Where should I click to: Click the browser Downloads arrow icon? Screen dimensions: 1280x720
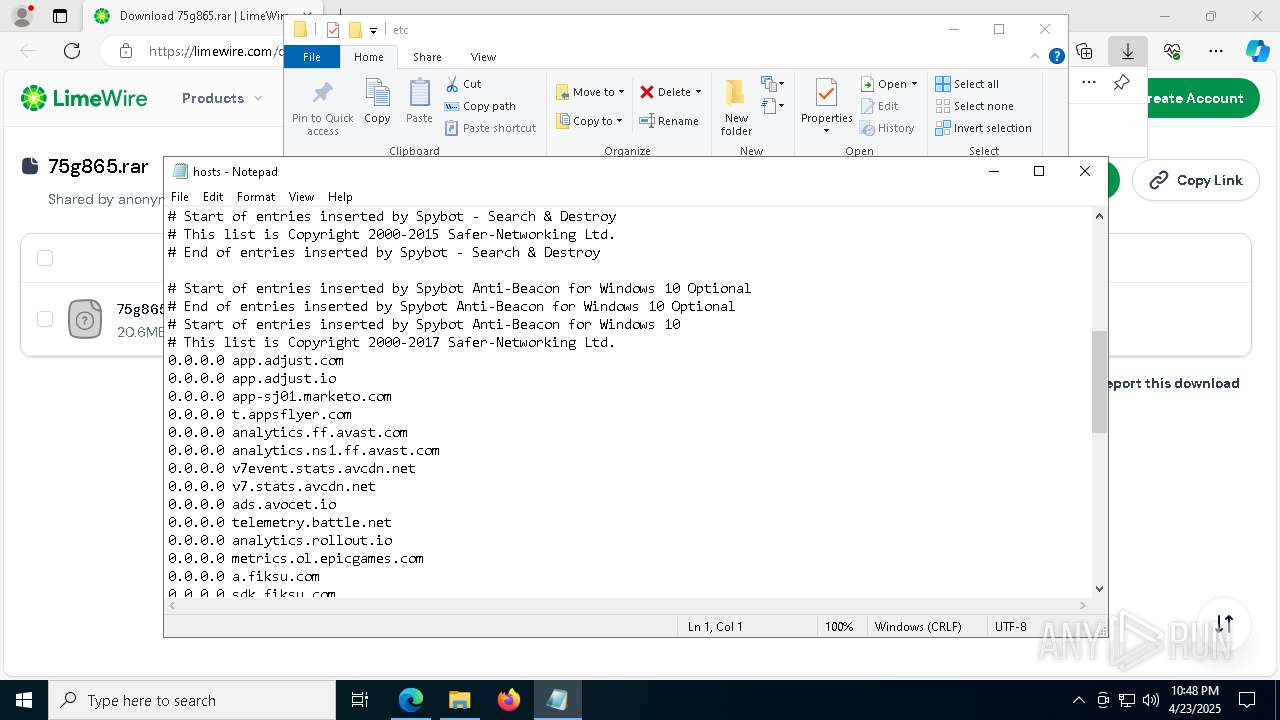tap(1128, 51)
